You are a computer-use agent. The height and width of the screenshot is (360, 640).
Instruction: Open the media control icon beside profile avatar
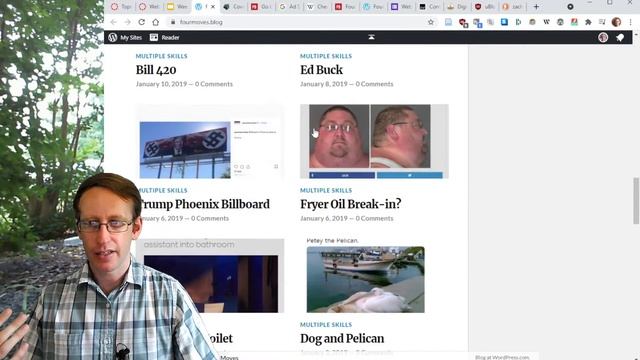pos(602,22)
